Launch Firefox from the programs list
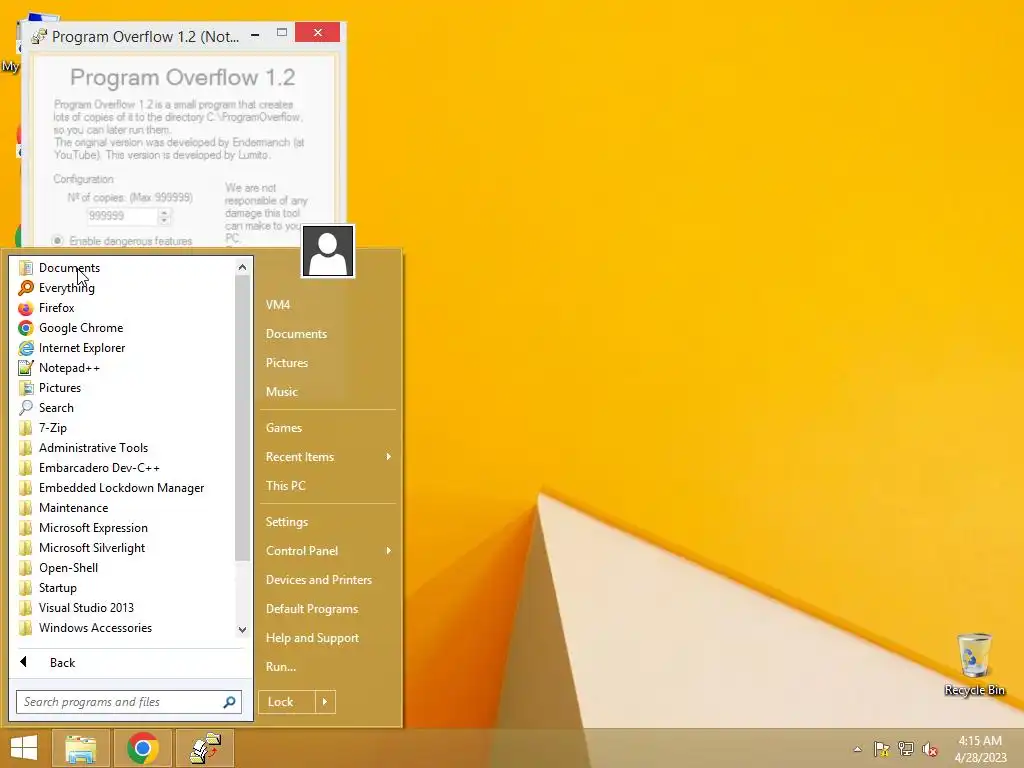The width and height of the screenshot is (1024, 768). pyautogui.click(x=56, y=308)
